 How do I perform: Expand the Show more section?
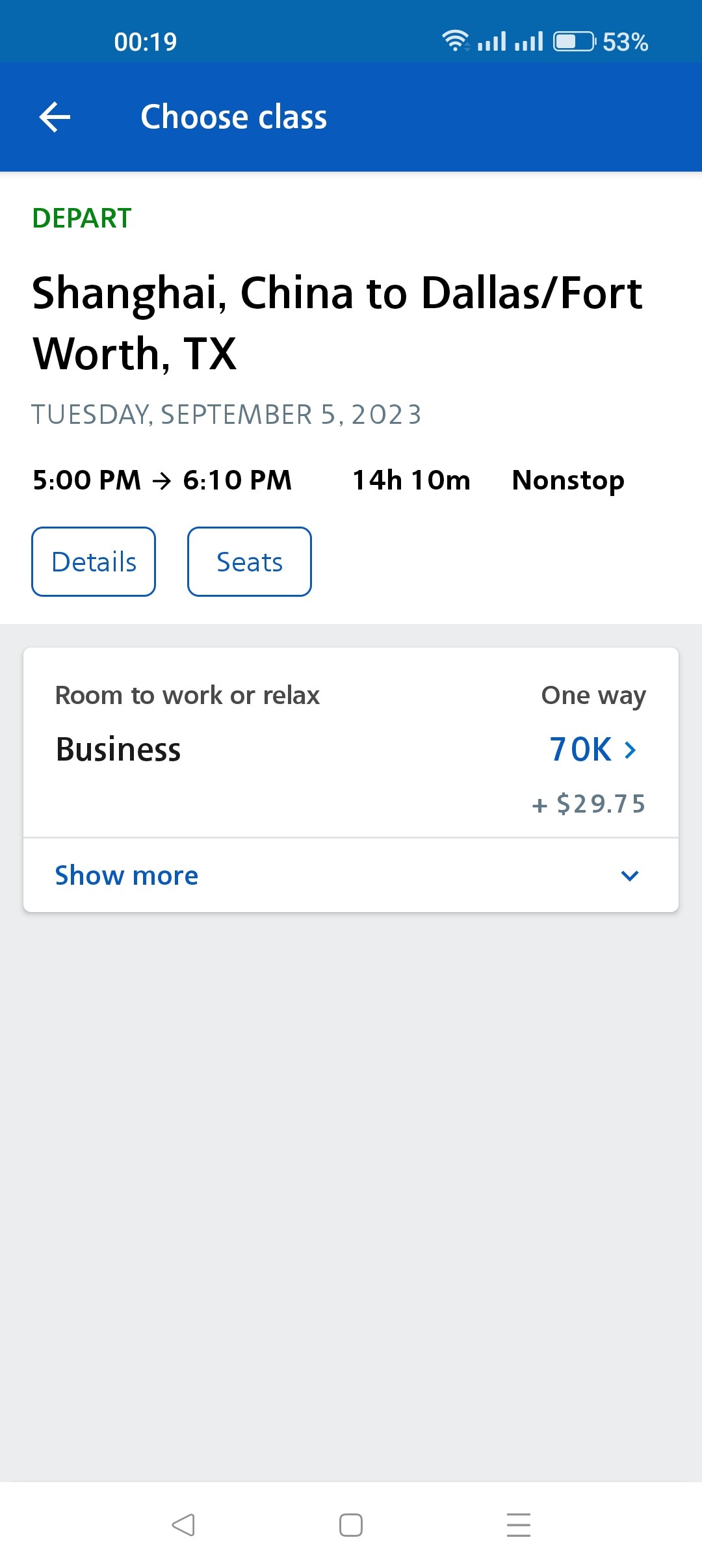click(127, 876)
